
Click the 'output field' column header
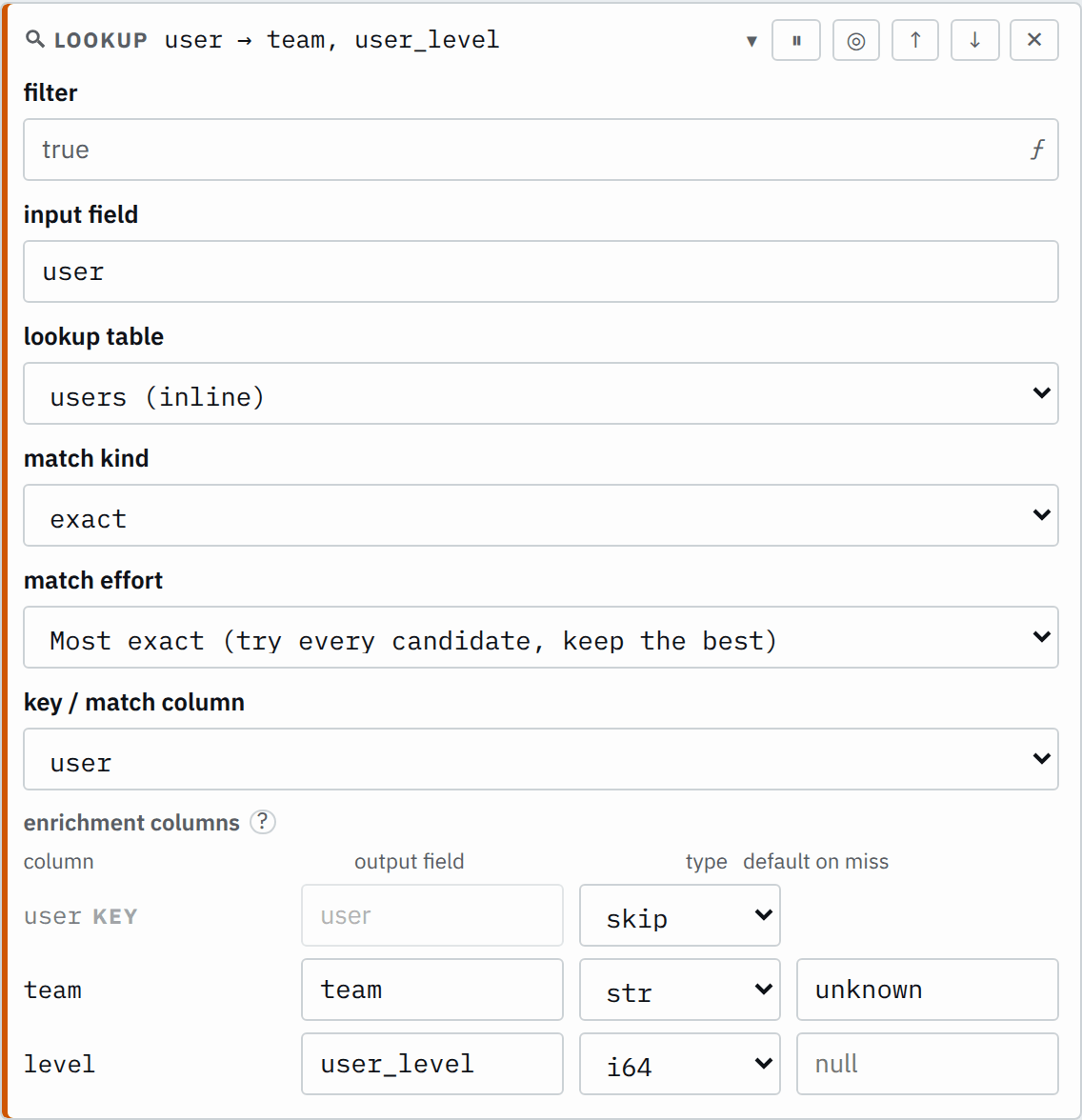coord(410,861)
